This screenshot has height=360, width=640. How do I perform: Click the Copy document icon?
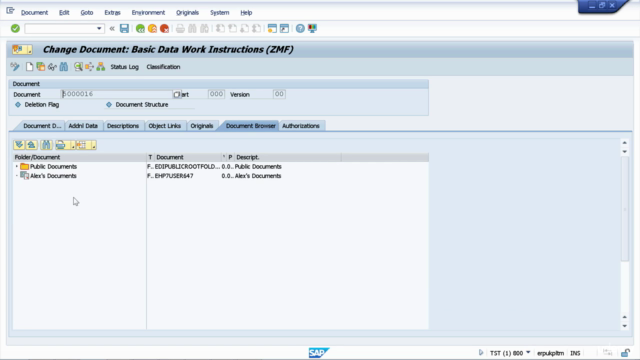coord(40,67)
